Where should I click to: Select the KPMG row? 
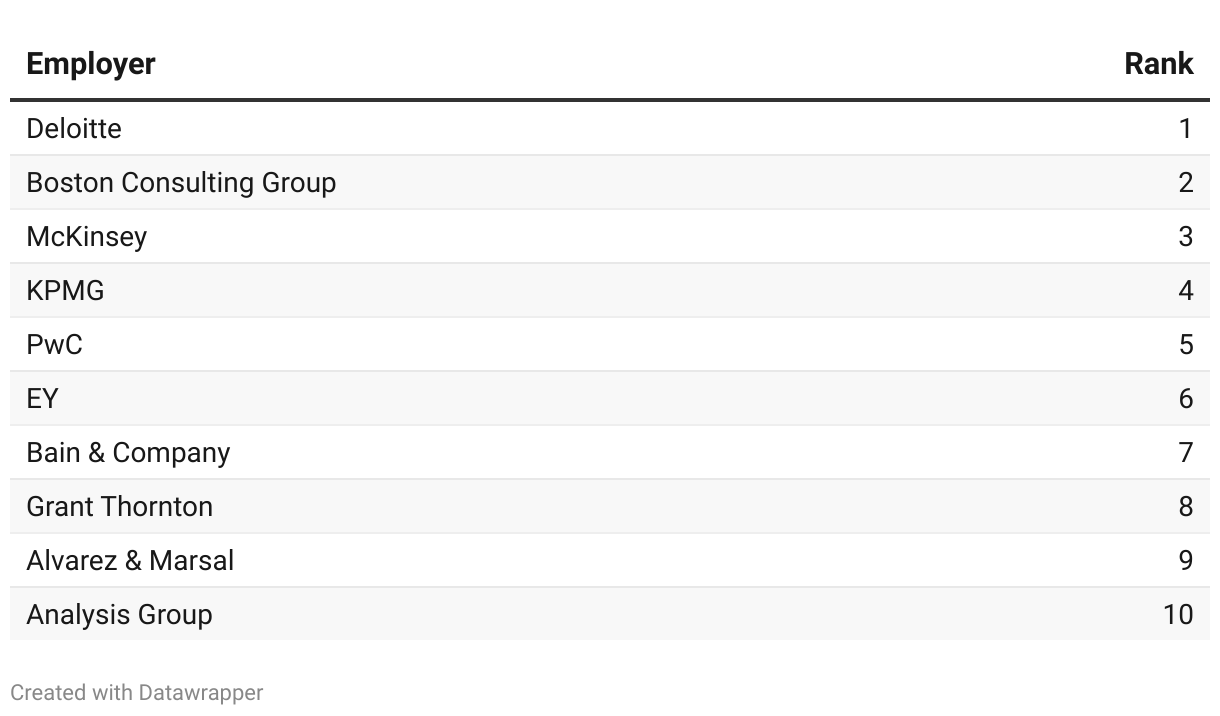(610, 290)
